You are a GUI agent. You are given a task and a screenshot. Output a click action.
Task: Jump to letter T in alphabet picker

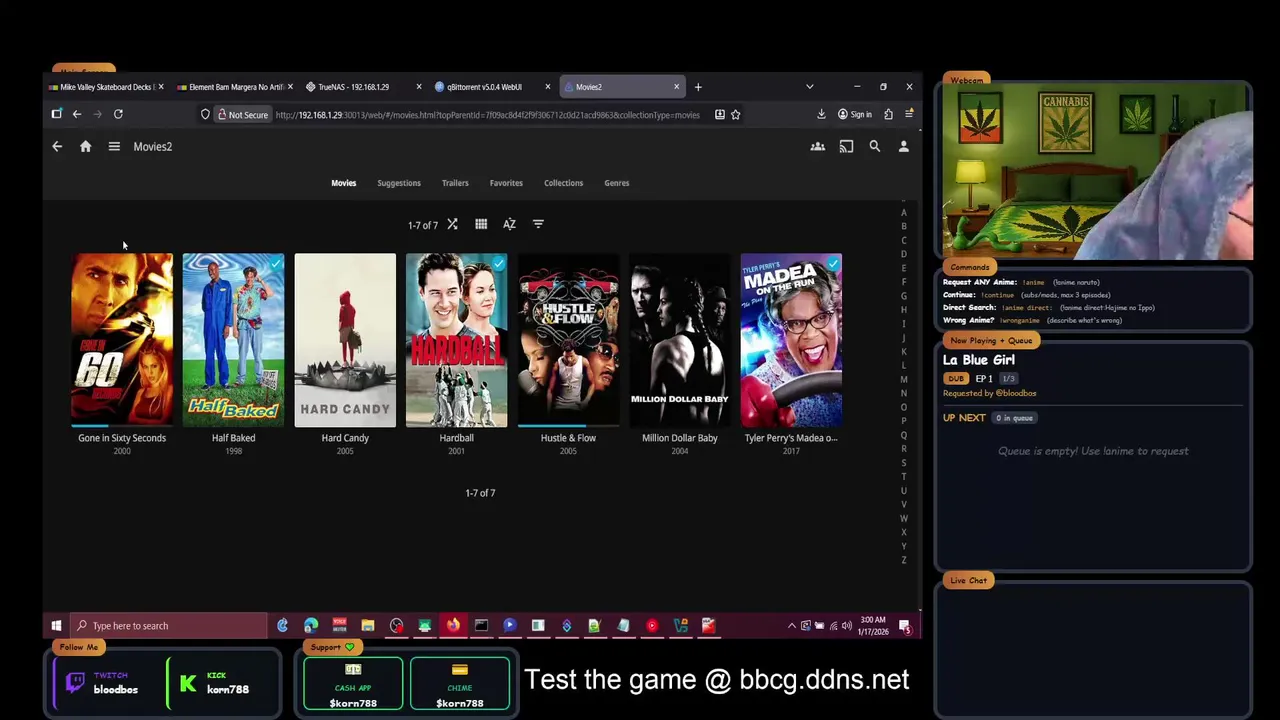click(x=904, y=477)
